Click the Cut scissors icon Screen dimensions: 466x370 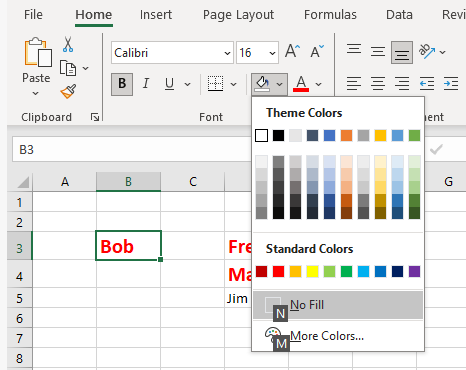coord(68,44)
